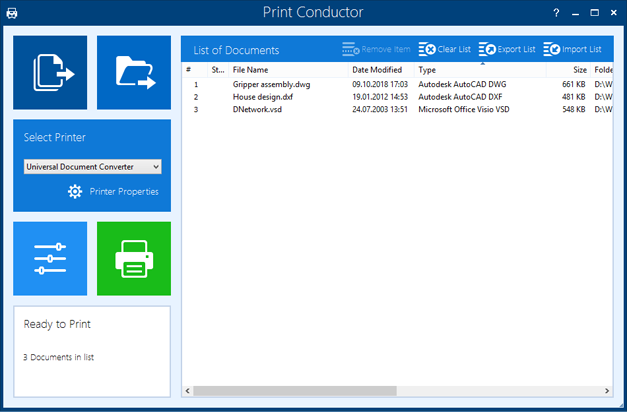Sort by Date Modified column header

tap(381, 70)
